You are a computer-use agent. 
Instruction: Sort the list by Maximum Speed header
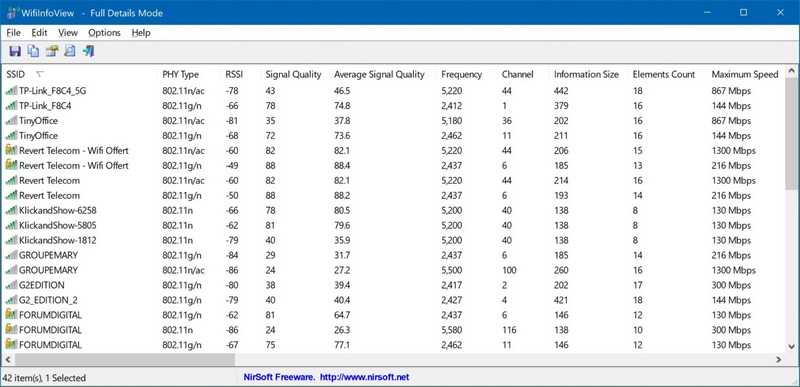pos(745,74)
